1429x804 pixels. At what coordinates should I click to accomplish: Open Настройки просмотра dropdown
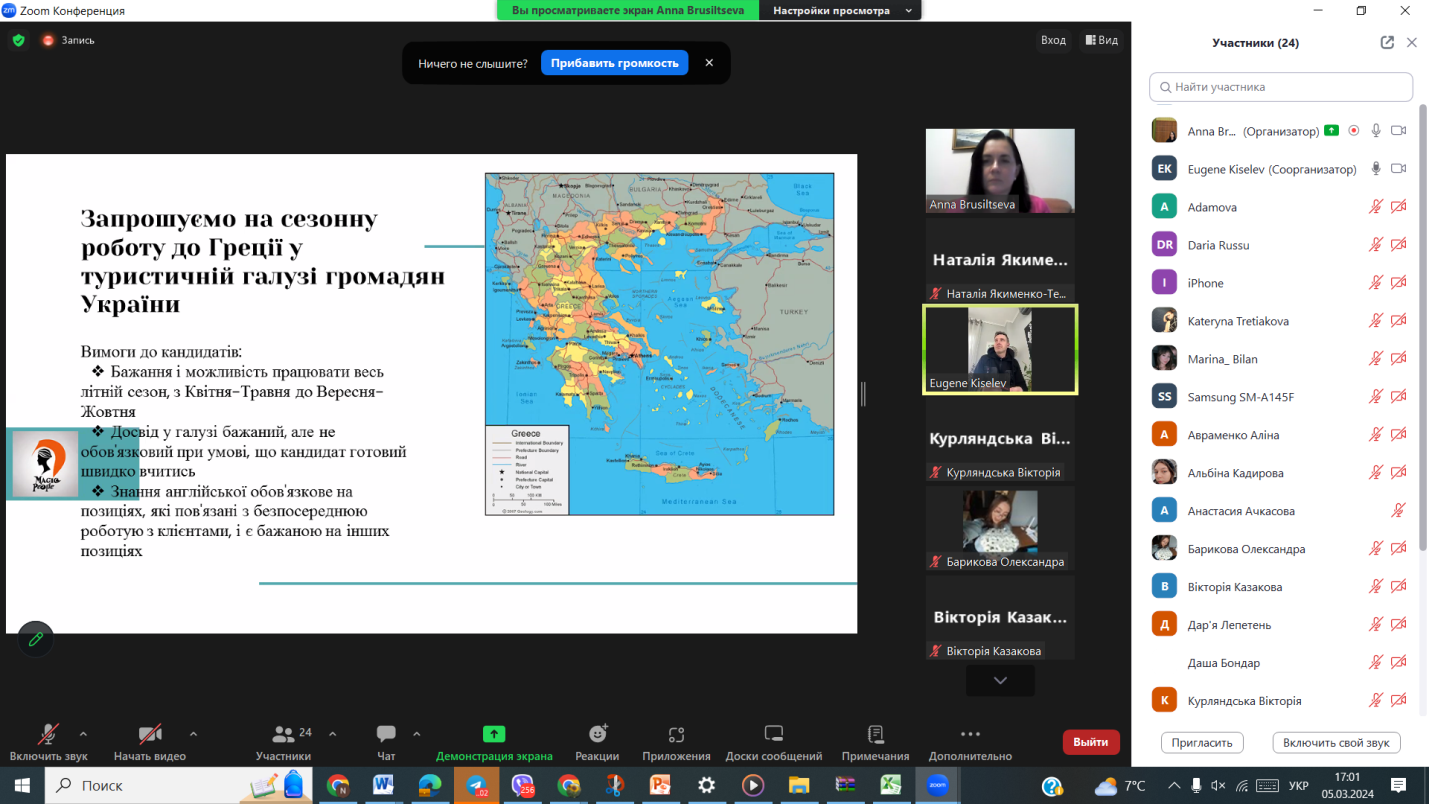pyautogui.click(x=840, y=10)
